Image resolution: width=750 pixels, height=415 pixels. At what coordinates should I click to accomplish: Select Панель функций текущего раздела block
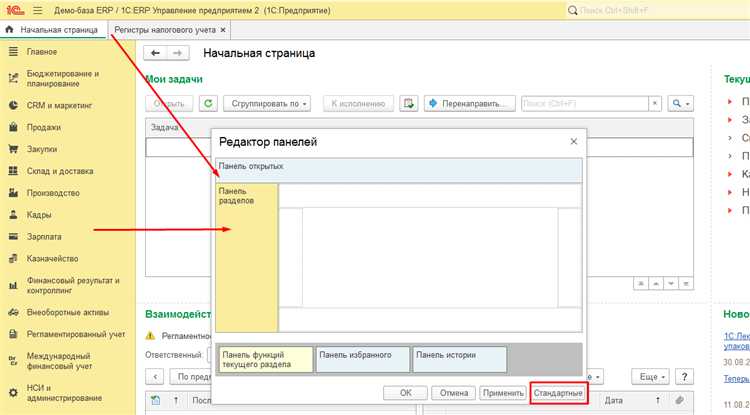(x=266, y=360)
